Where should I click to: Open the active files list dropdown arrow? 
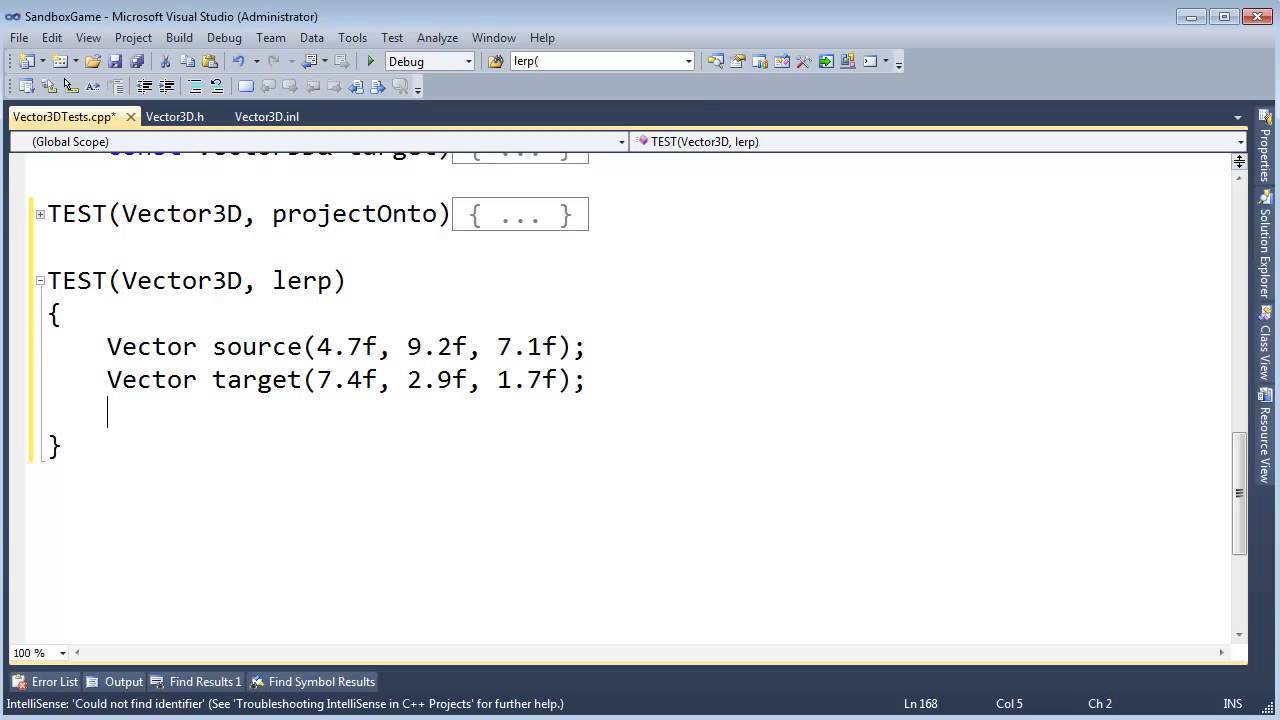(x=1238, y=117)
